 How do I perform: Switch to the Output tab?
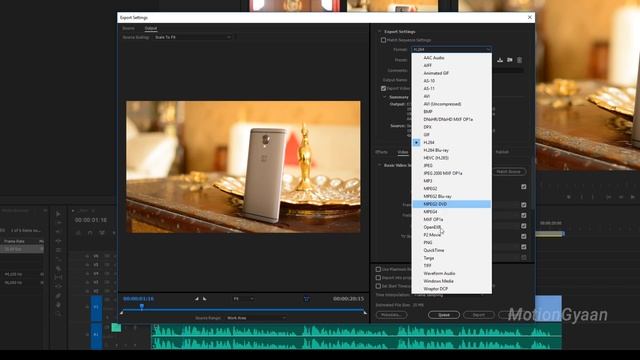pos(151,28)
